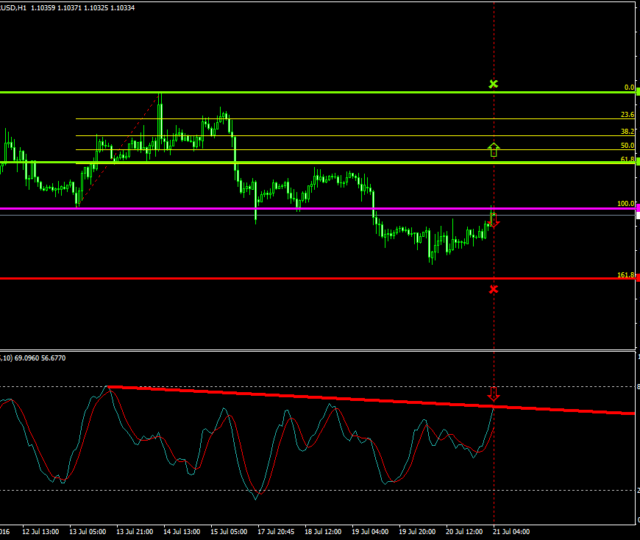Click the red down arrow in the oscillator panel

pos(493,393)
